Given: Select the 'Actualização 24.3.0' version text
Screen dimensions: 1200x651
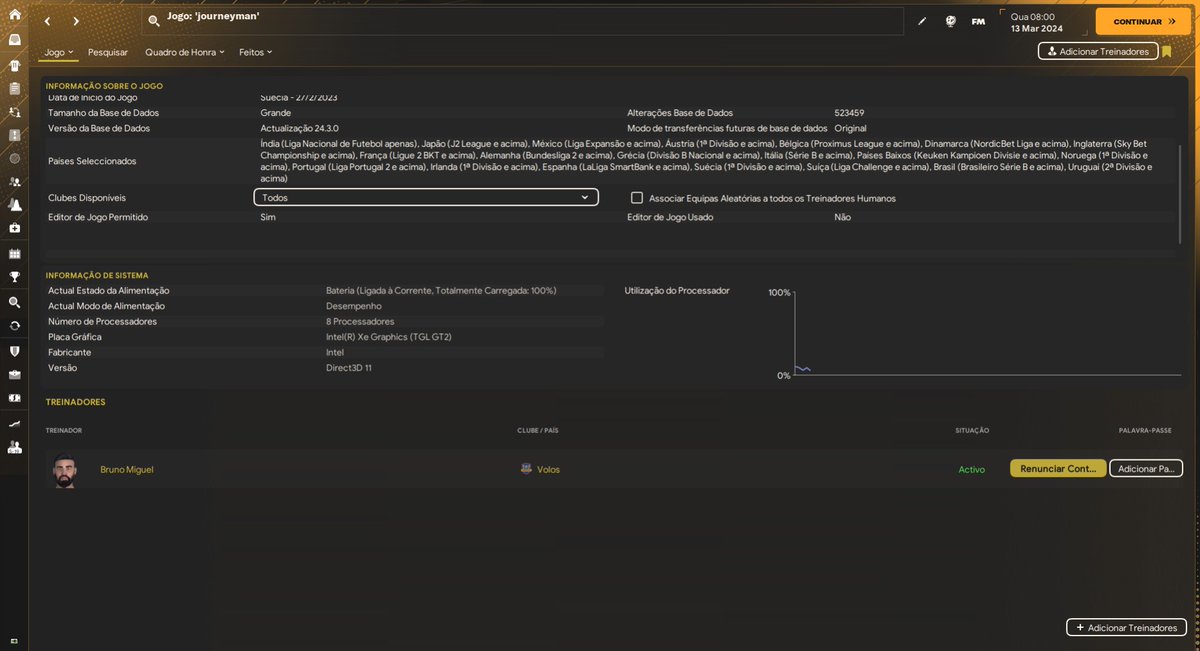Looking at the screenshot, I should [299, 129].
